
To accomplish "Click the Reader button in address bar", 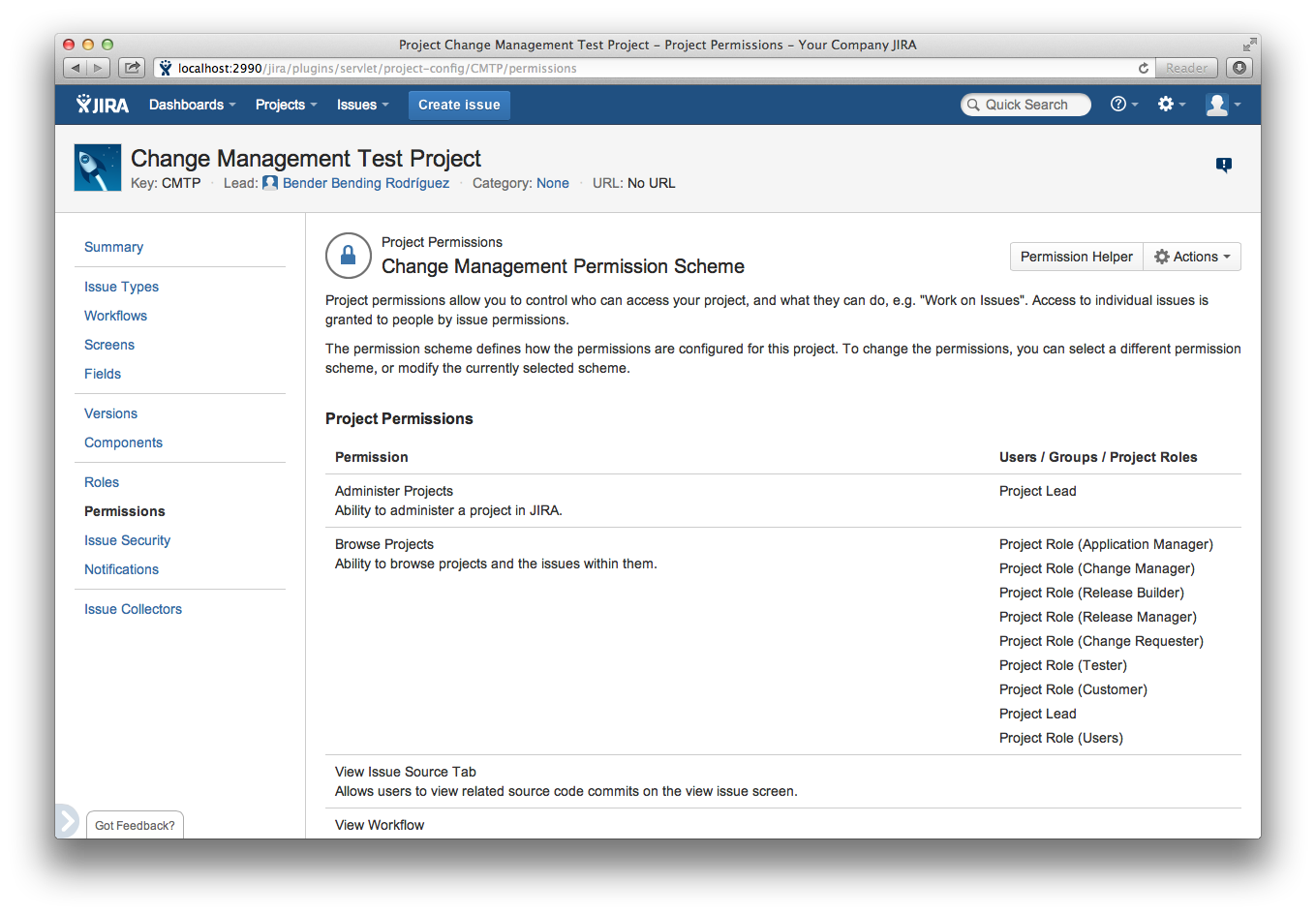I will (1186, 68).
